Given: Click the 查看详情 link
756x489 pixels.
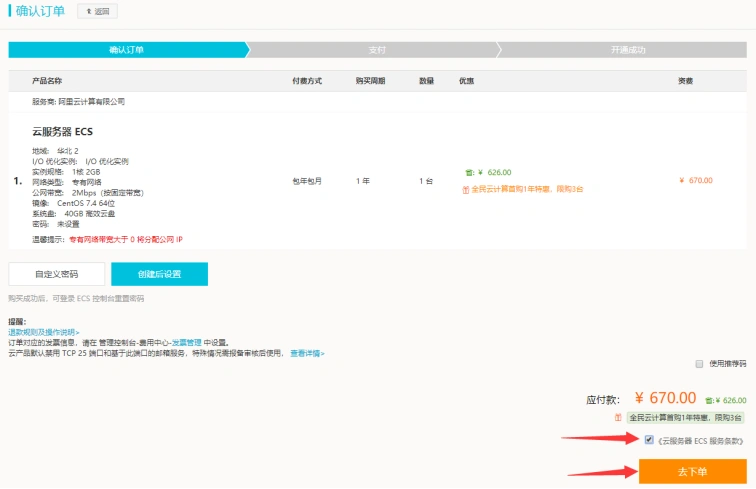Looking at the screenshot, I should click(307, 353).
